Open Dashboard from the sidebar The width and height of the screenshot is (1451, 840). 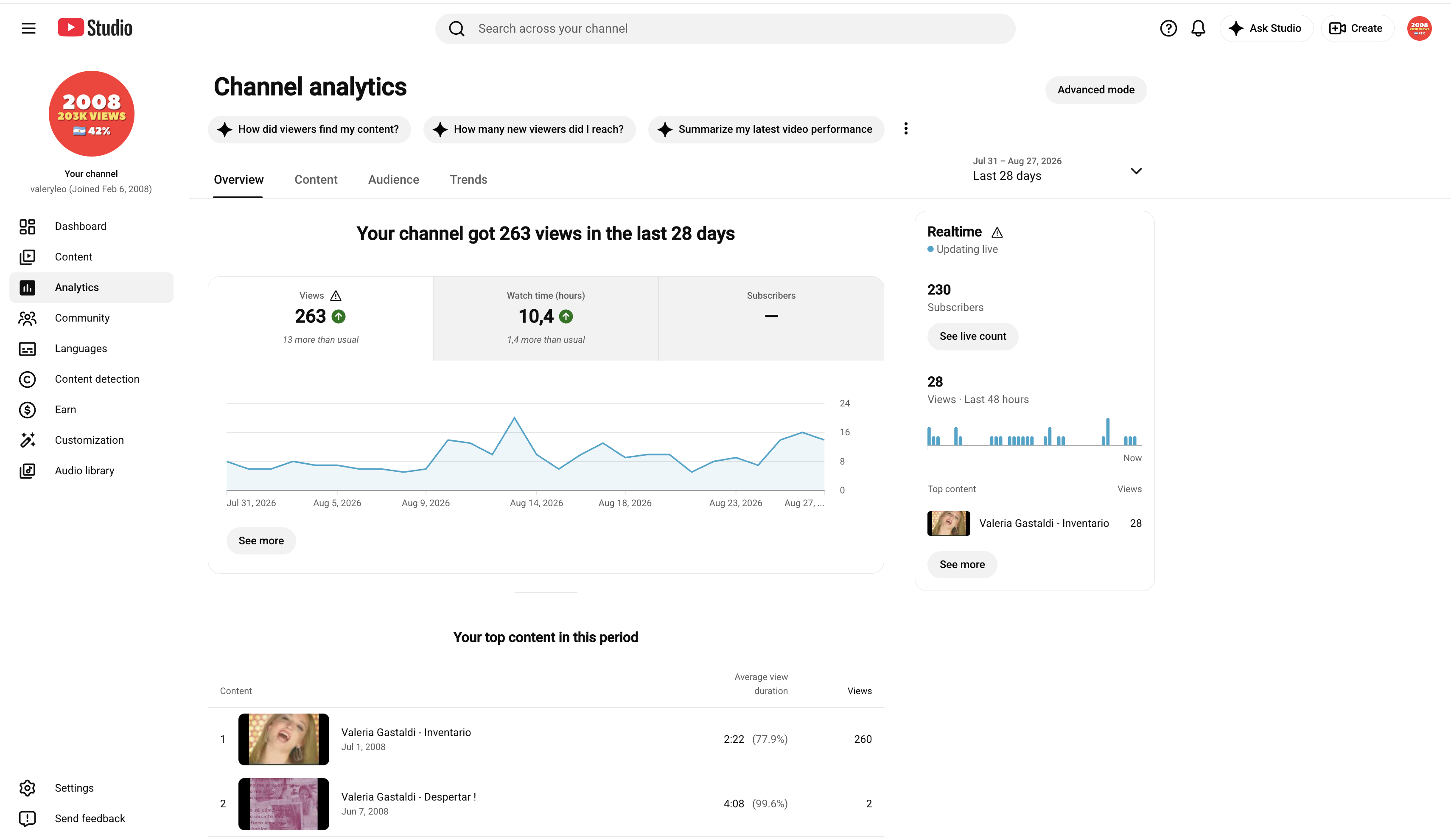click(x=91, y=226)
